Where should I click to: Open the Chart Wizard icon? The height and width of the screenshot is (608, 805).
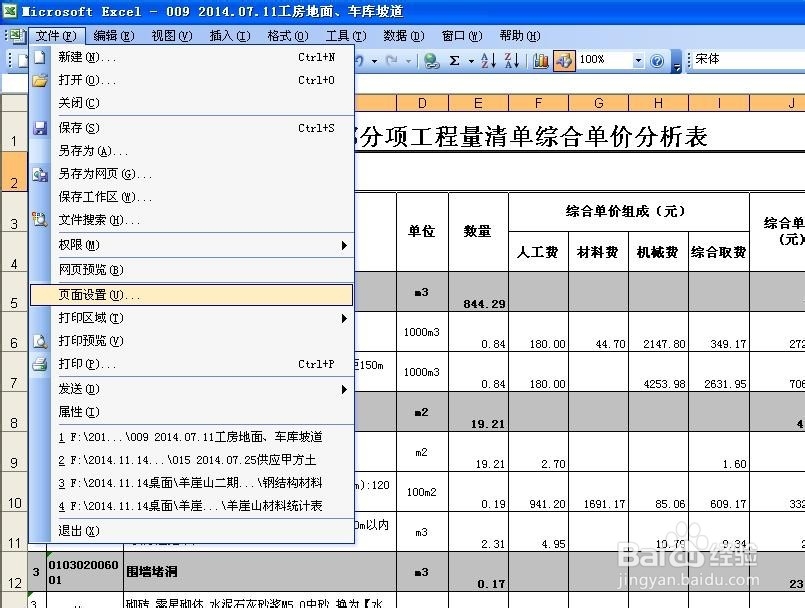pyautogui.click(x=540, y=61)
